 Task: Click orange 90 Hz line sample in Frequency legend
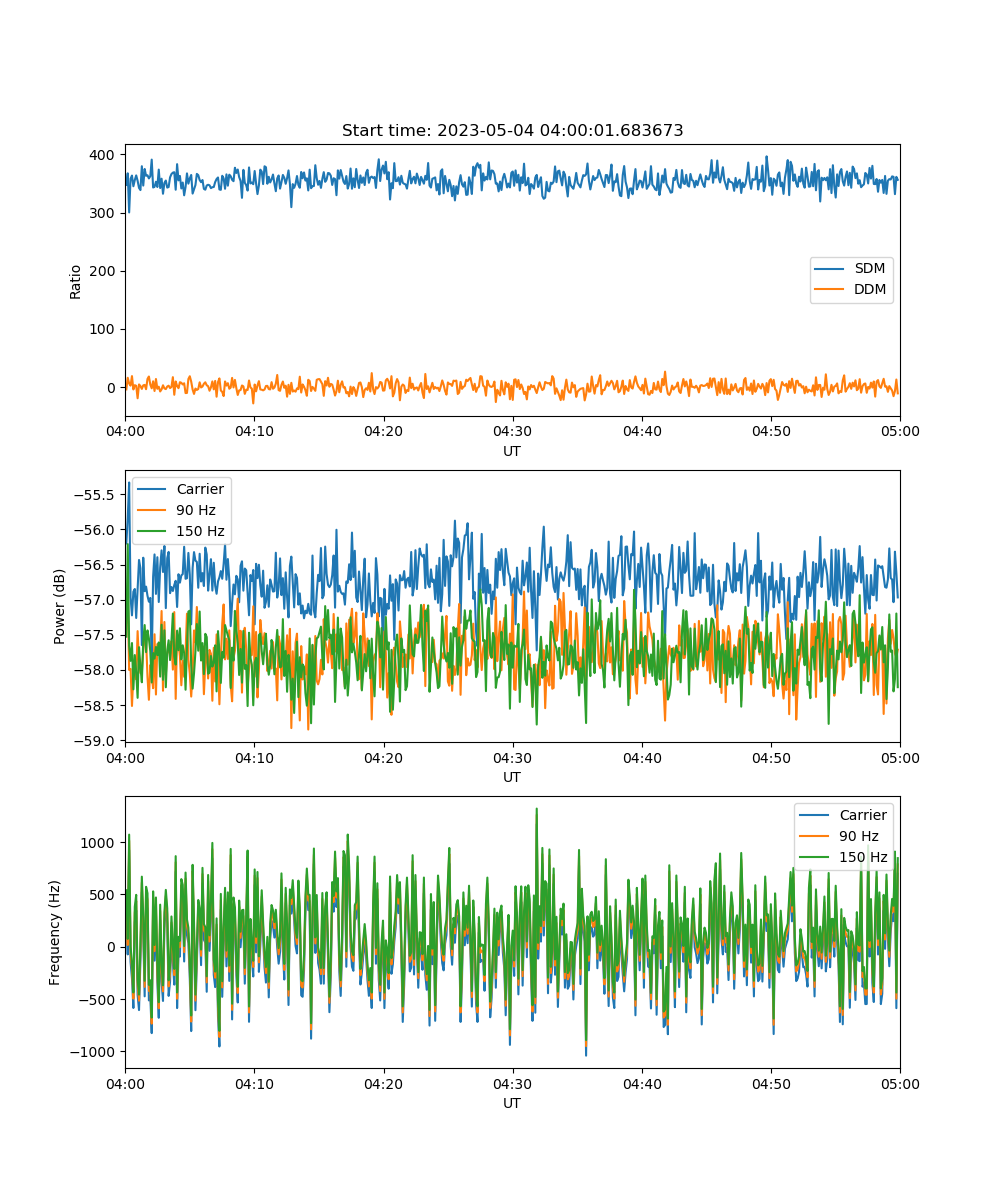(816, 837)
